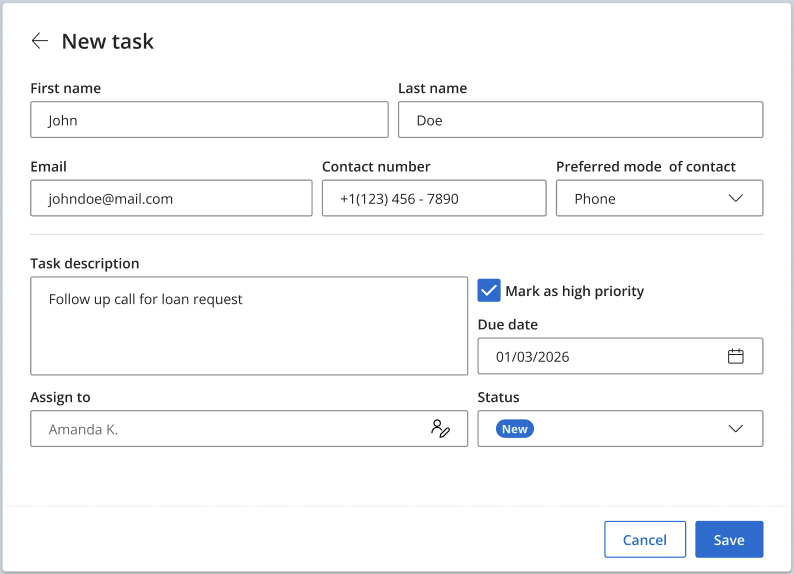Click the First name label
Viewport: 794px width, 574px height.
pos(65,88)
